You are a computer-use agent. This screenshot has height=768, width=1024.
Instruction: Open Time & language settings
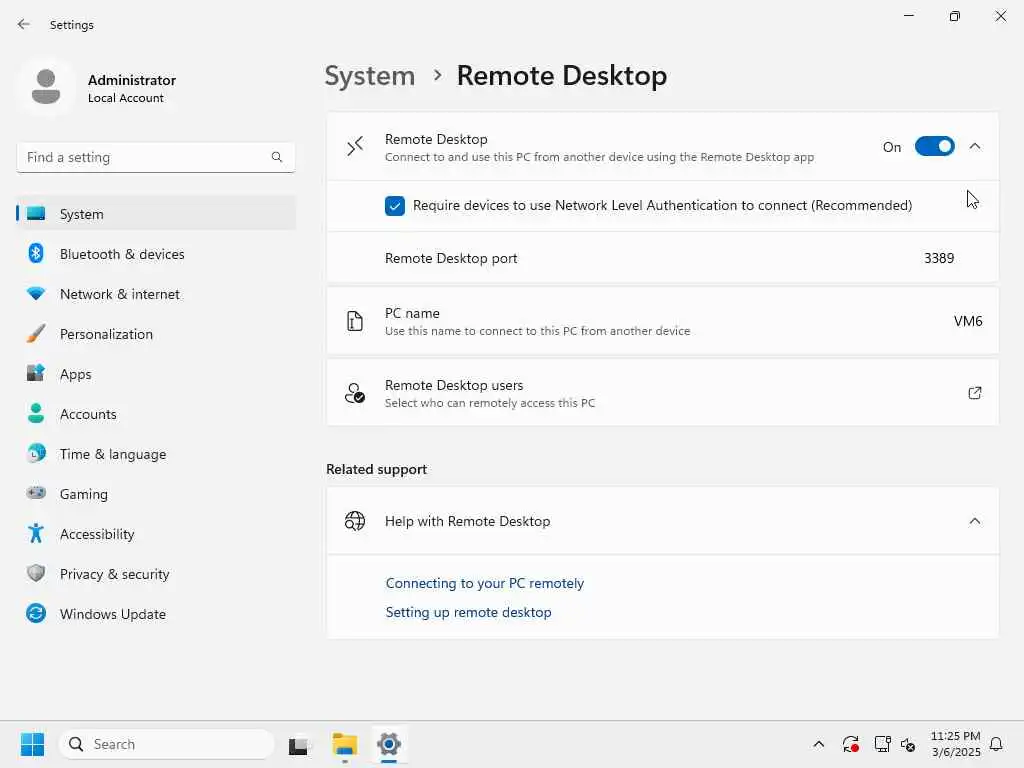(155, 454)
